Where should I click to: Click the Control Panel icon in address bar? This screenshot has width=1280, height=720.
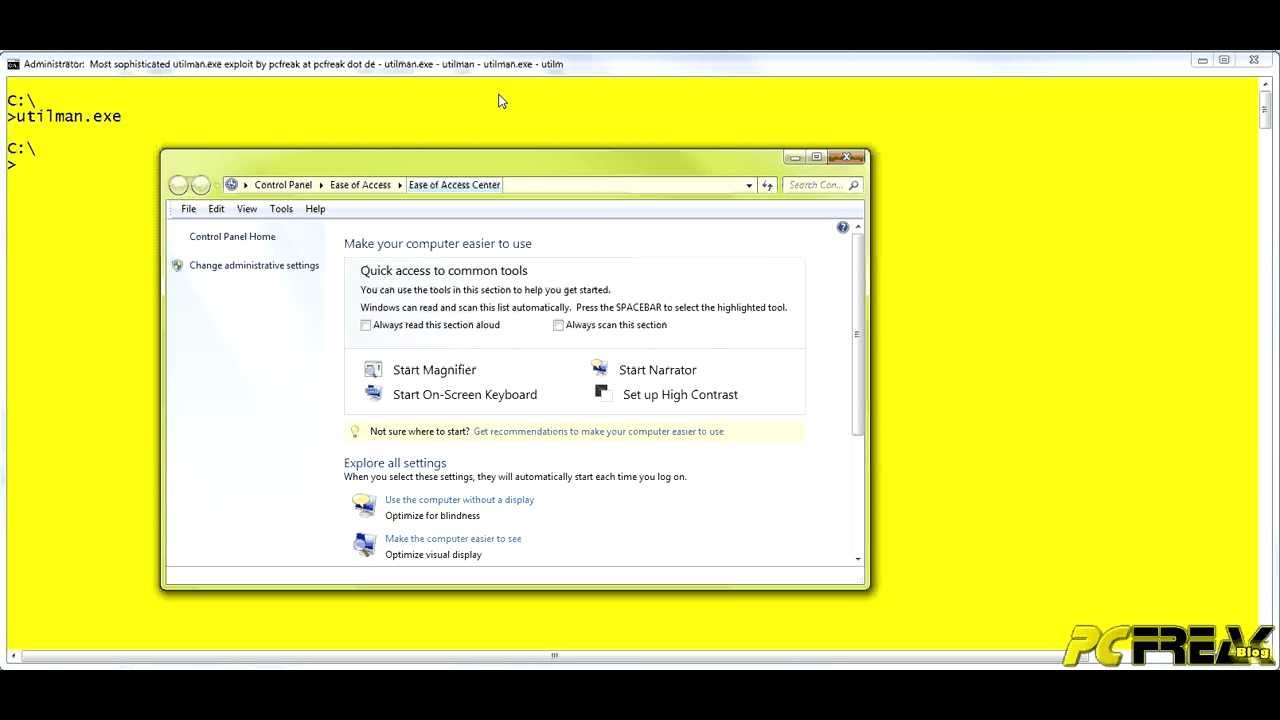[232, 184]
